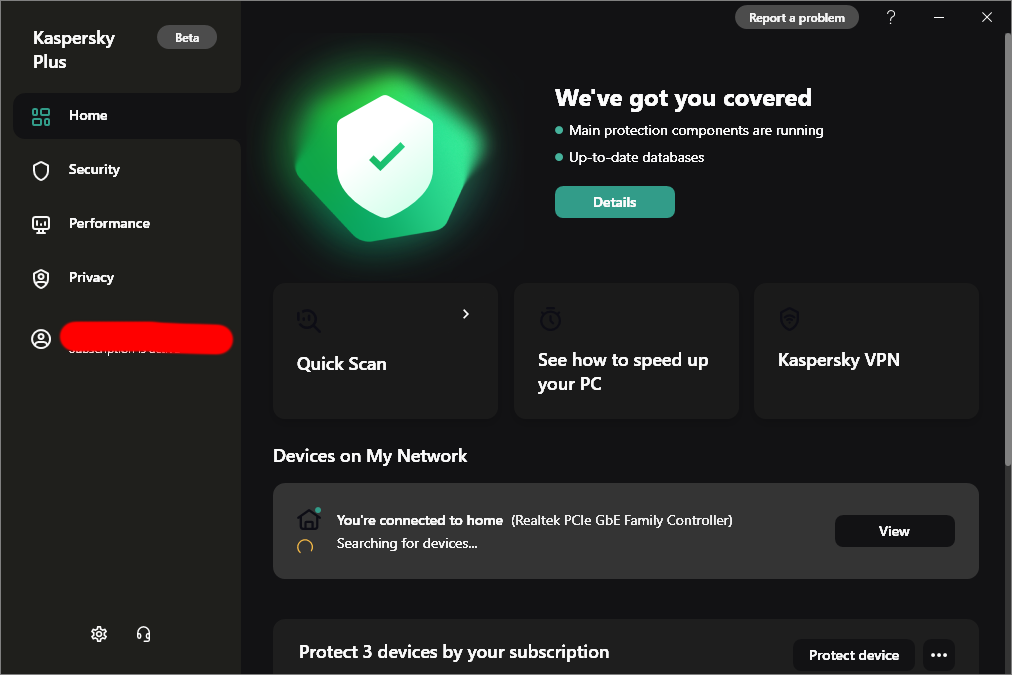Report a problem using the top button

coord(797,17)
